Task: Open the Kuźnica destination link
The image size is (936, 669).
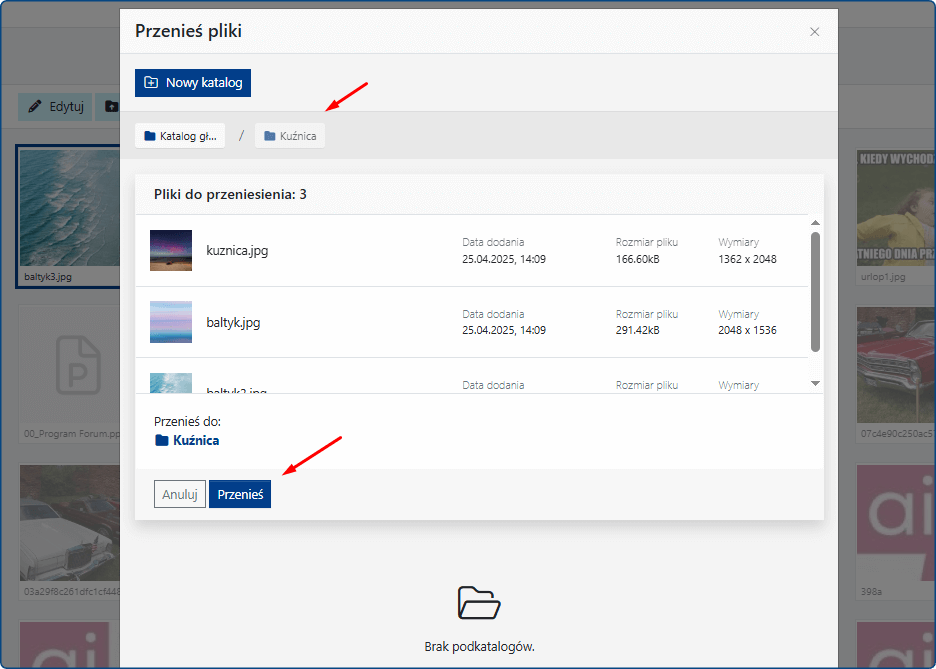Action: pyautogui.click(x=195, y=440)
